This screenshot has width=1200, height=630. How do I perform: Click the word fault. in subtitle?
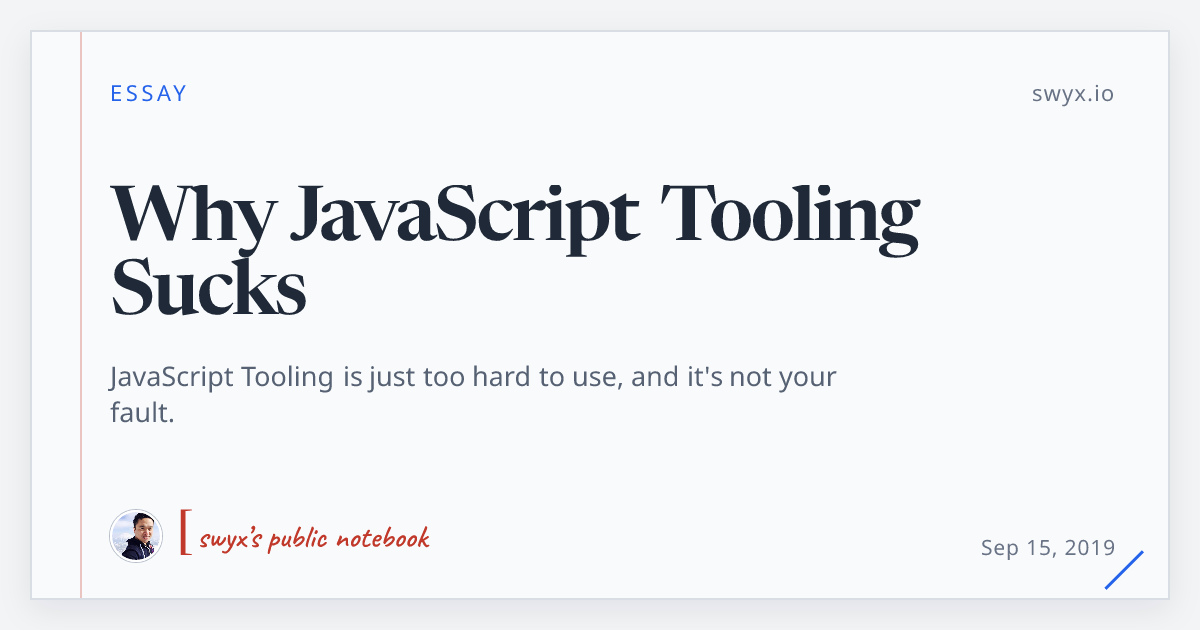pyautogui.click(x=143, y=412)
